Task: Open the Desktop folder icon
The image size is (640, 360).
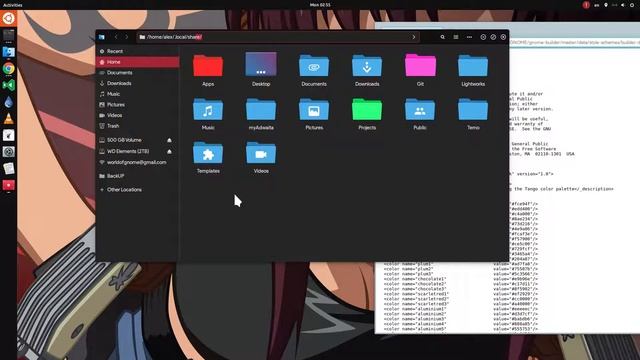Action: (x=261, y=64)
